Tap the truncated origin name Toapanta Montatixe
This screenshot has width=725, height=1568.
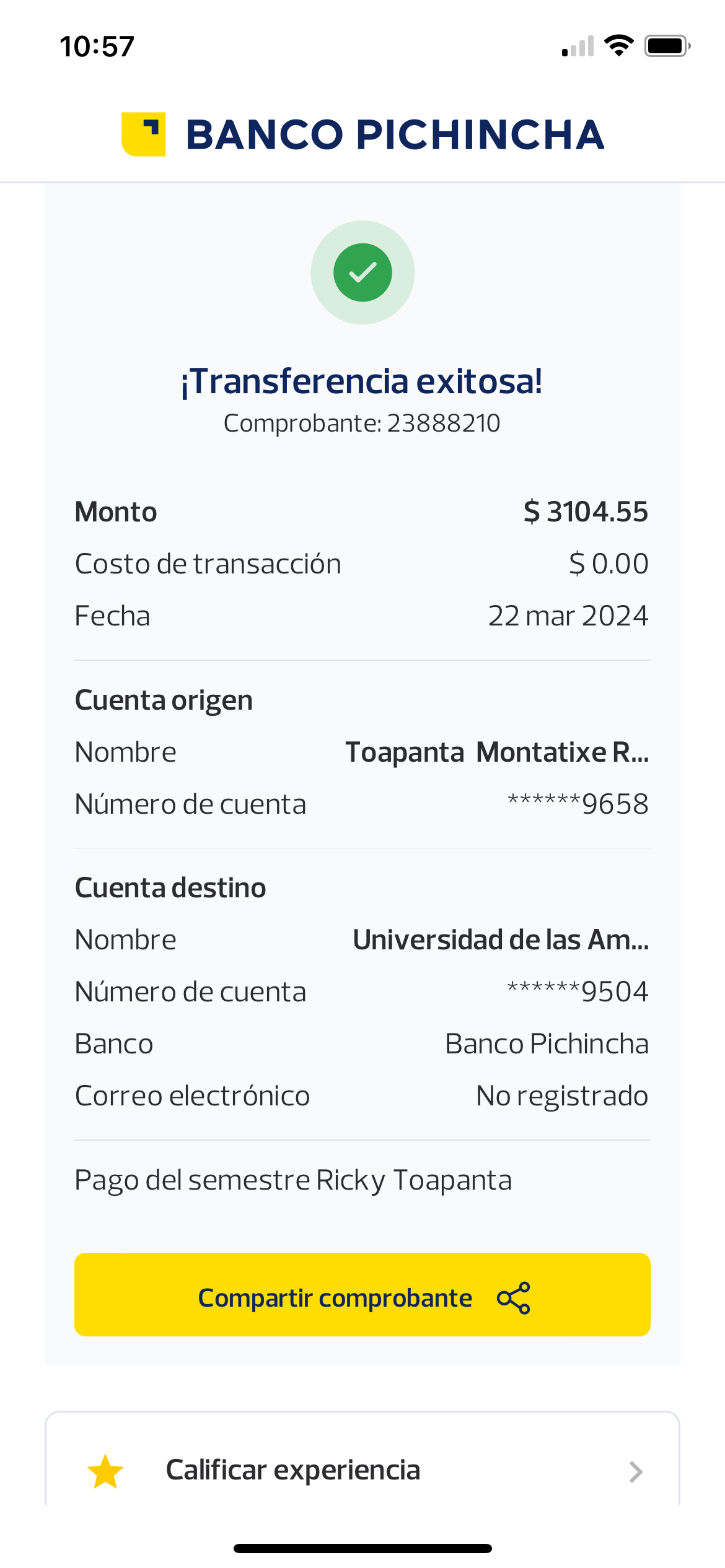(497, 752)
